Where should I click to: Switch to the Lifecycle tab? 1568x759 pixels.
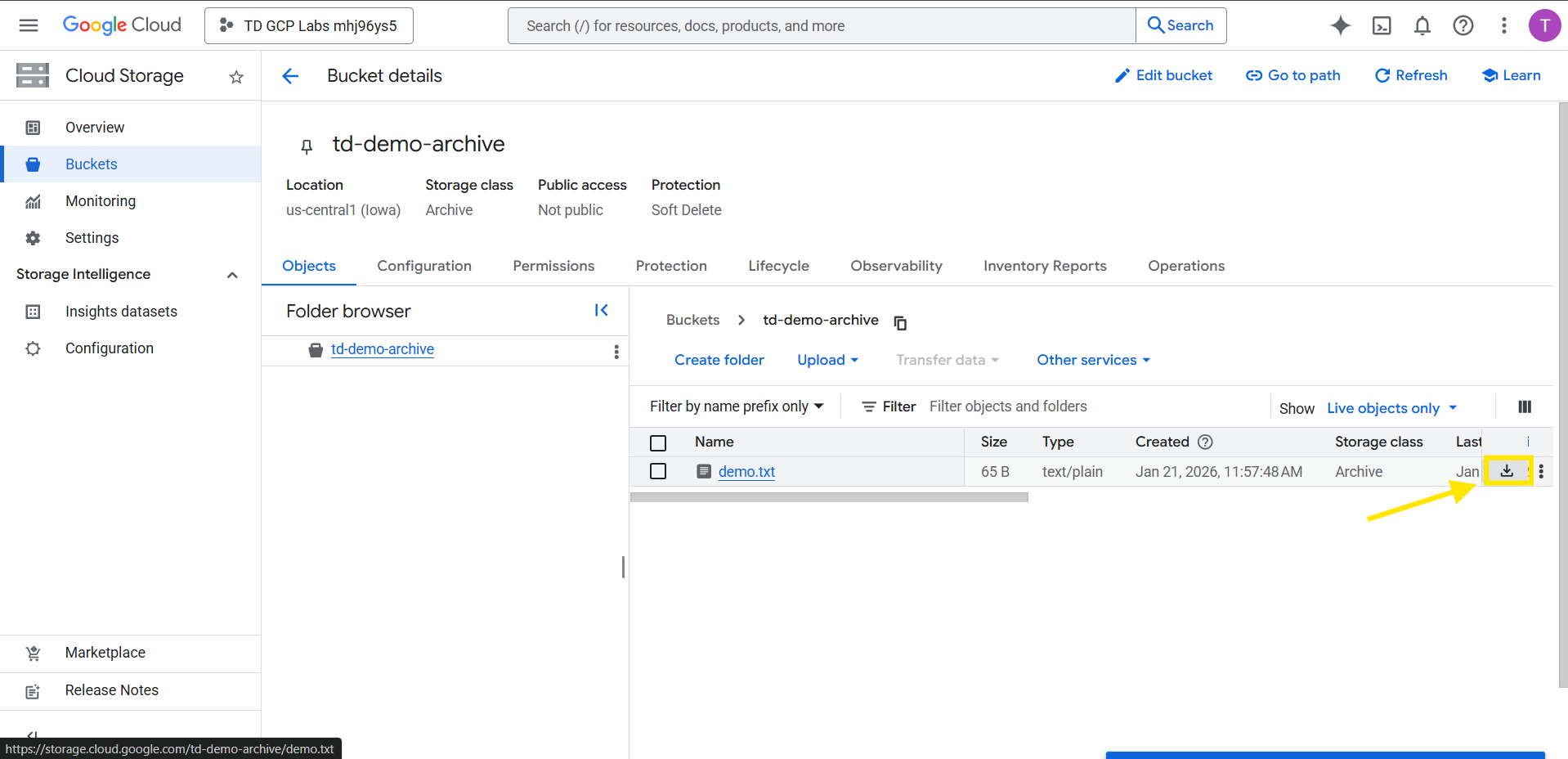778,266
